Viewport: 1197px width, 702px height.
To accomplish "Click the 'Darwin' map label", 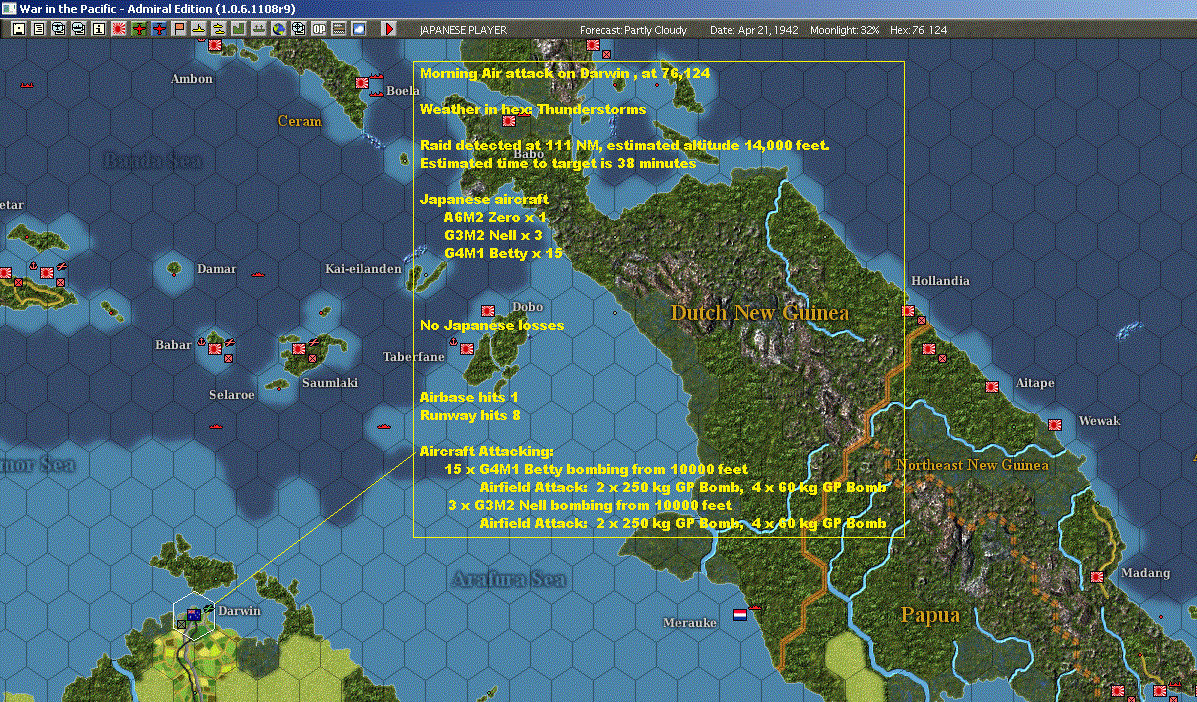I will click(x=239, y=611).
